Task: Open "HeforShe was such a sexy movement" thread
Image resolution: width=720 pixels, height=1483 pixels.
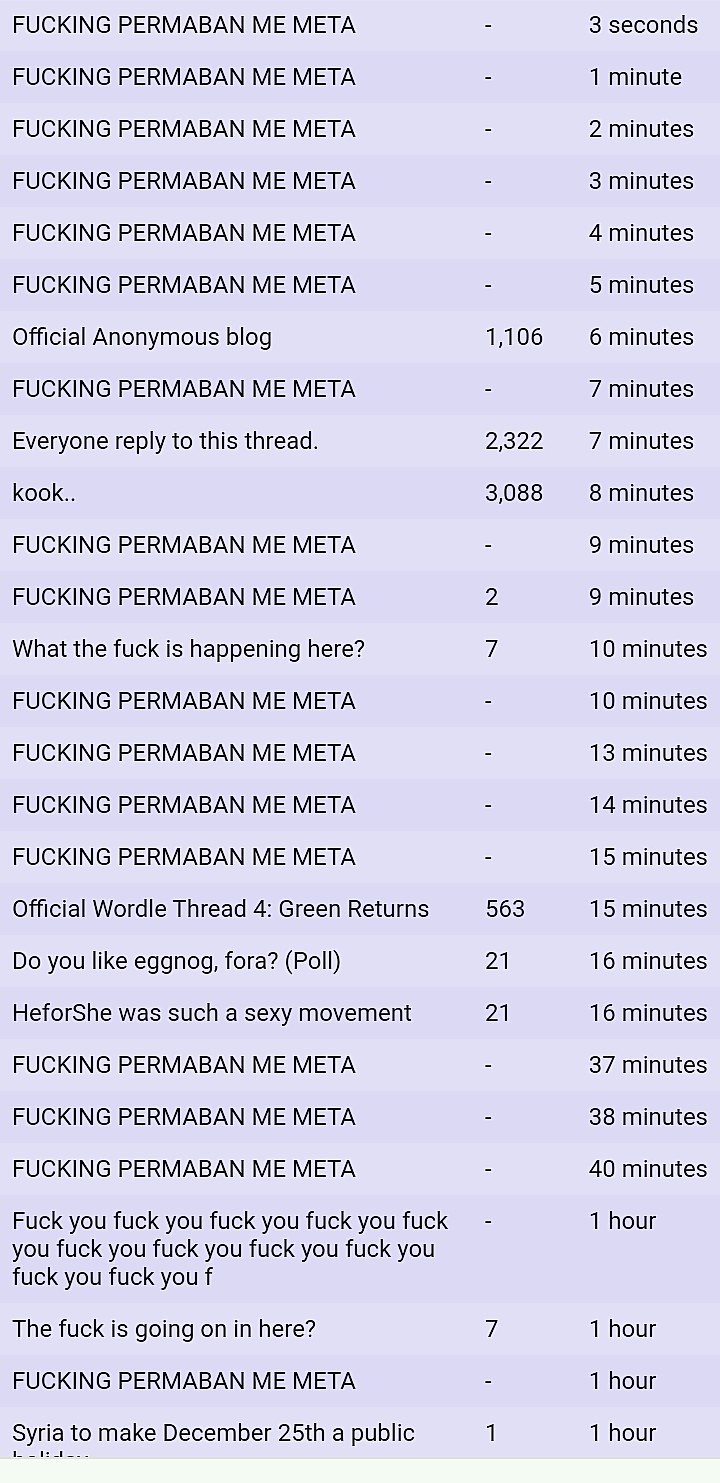Action: [211, 1013]
